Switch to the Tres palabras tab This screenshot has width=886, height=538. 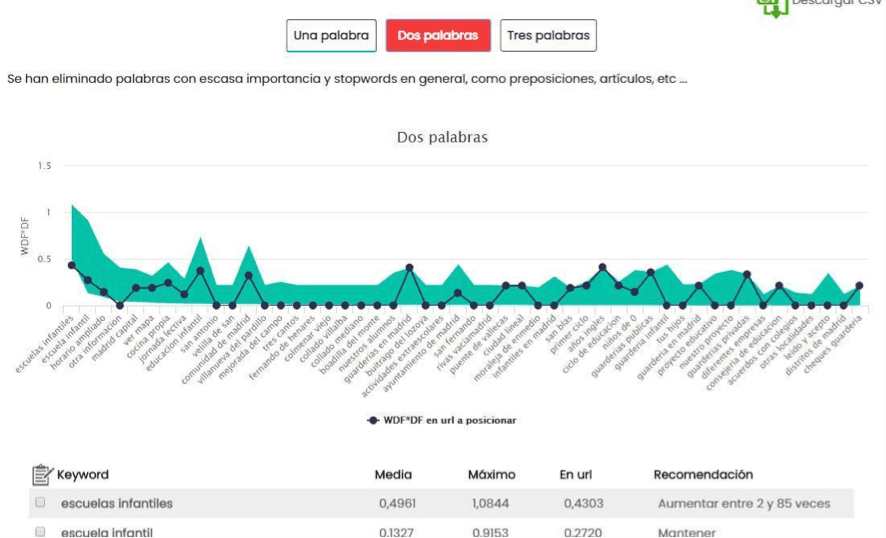coord(548,36)
